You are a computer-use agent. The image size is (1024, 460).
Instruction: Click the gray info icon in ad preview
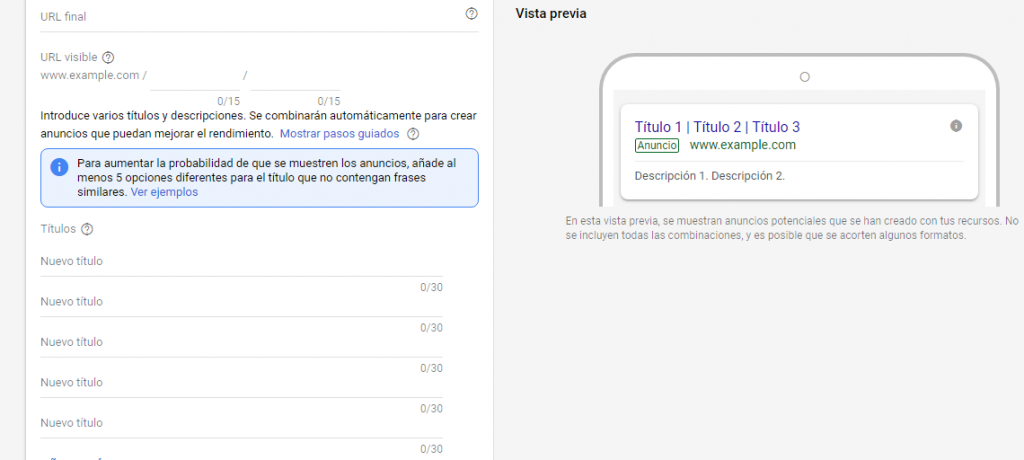pyautogui.click(x=956, y=126)
